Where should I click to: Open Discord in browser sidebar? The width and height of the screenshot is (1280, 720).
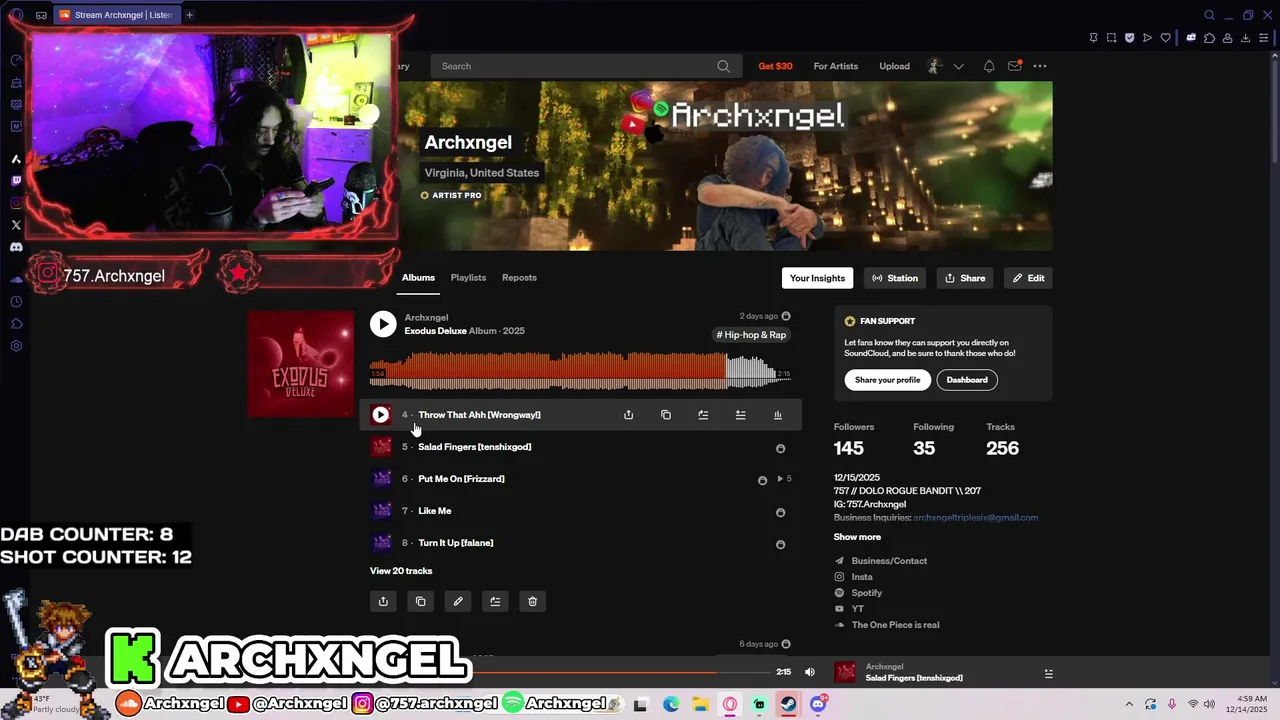coord(16,247)
